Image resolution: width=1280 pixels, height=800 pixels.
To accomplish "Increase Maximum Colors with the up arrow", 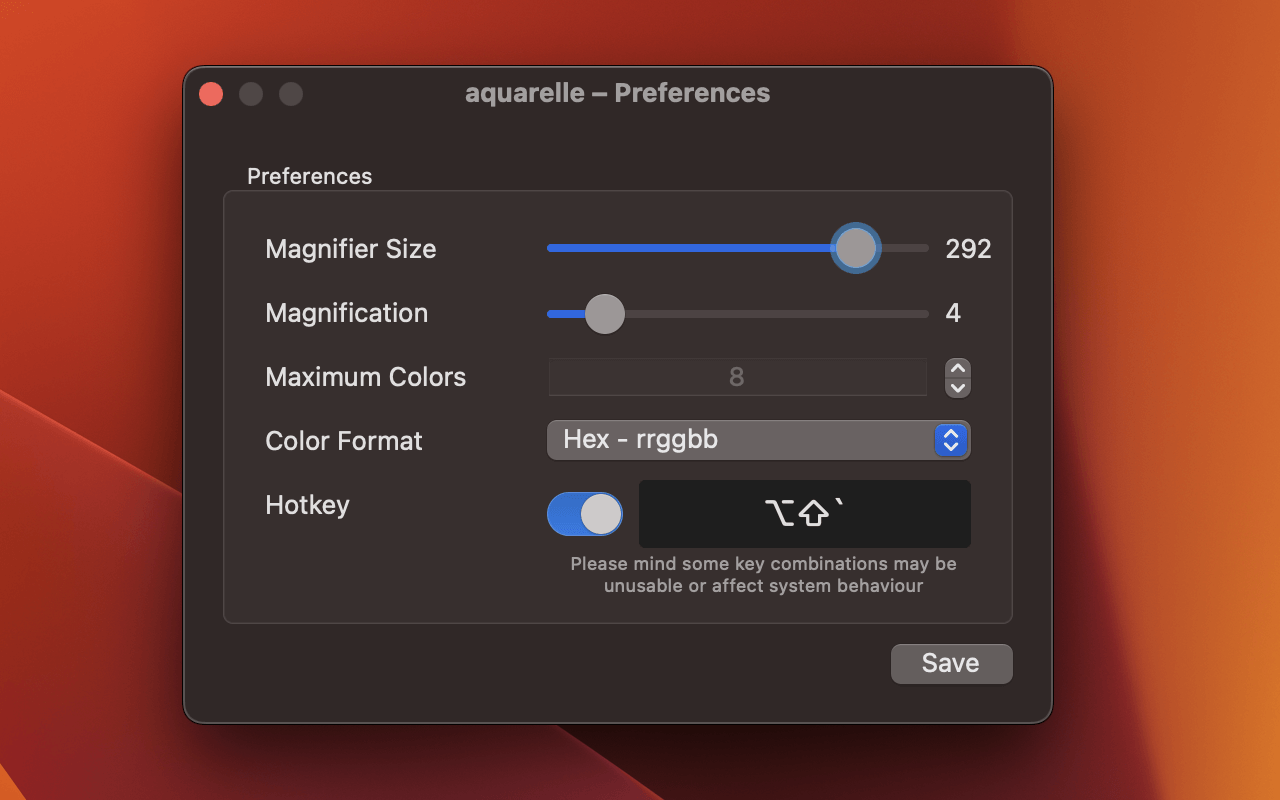I will tap(958, 368).
